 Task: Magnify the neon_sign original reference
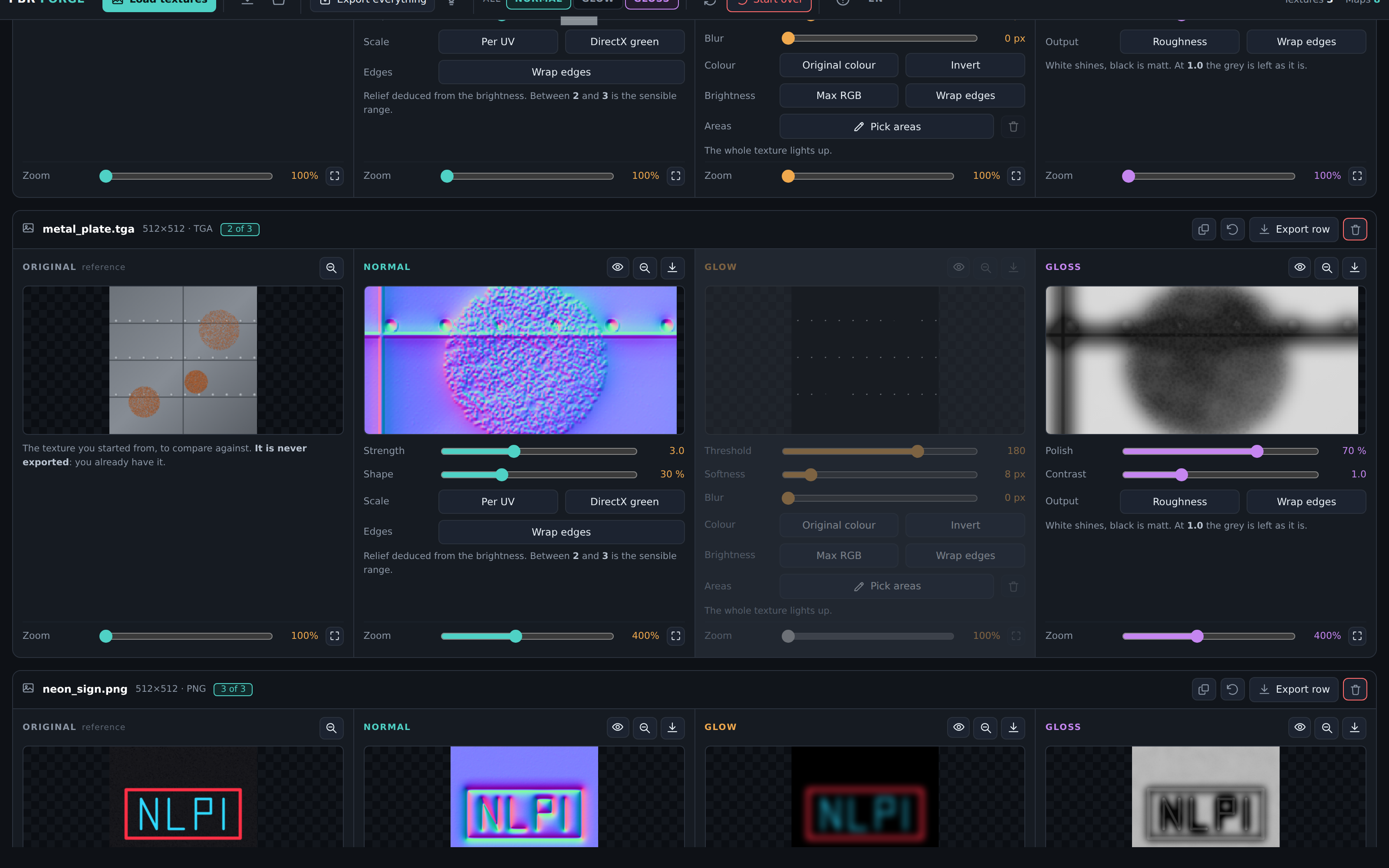[331, 727]
